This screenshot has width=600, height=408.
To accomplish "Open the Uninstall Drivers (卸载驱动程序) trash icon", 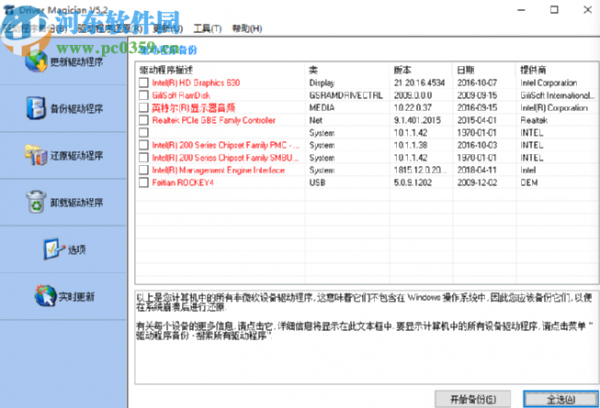I will click(x=33, y=202).
